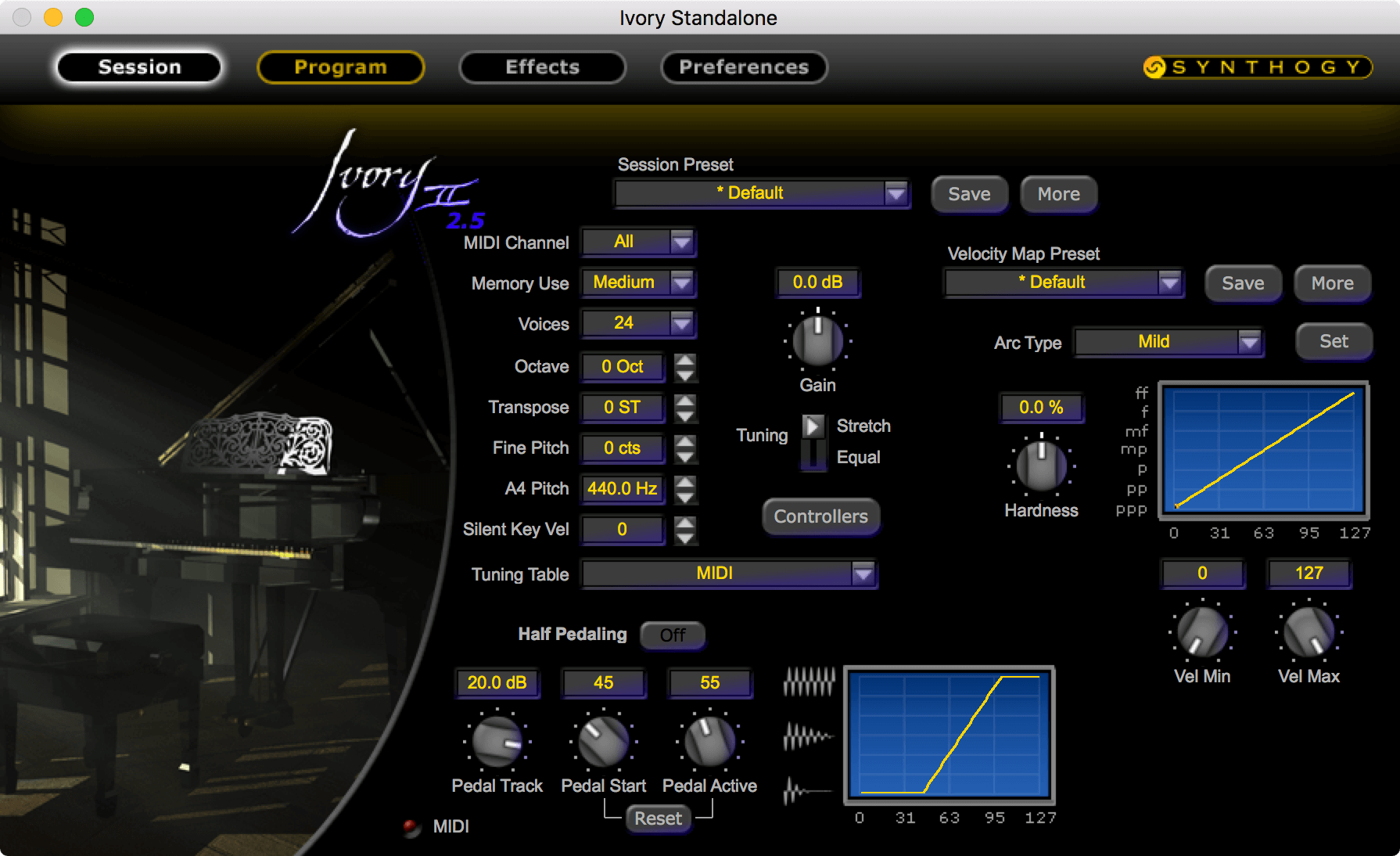Click Octave down arrow
The height and width of the screenshot is (856, 1400).
pyautogui.click(x=685, y=374)
